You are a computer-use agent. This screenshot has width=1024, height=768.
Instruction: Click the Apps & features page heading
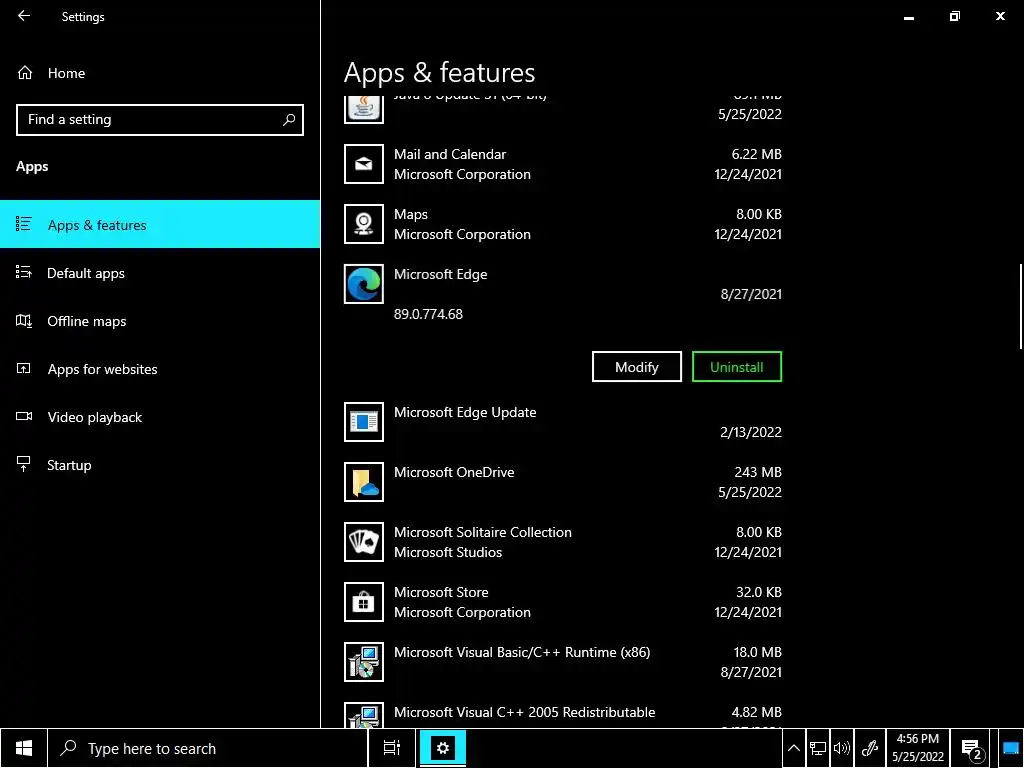point(440,72)
